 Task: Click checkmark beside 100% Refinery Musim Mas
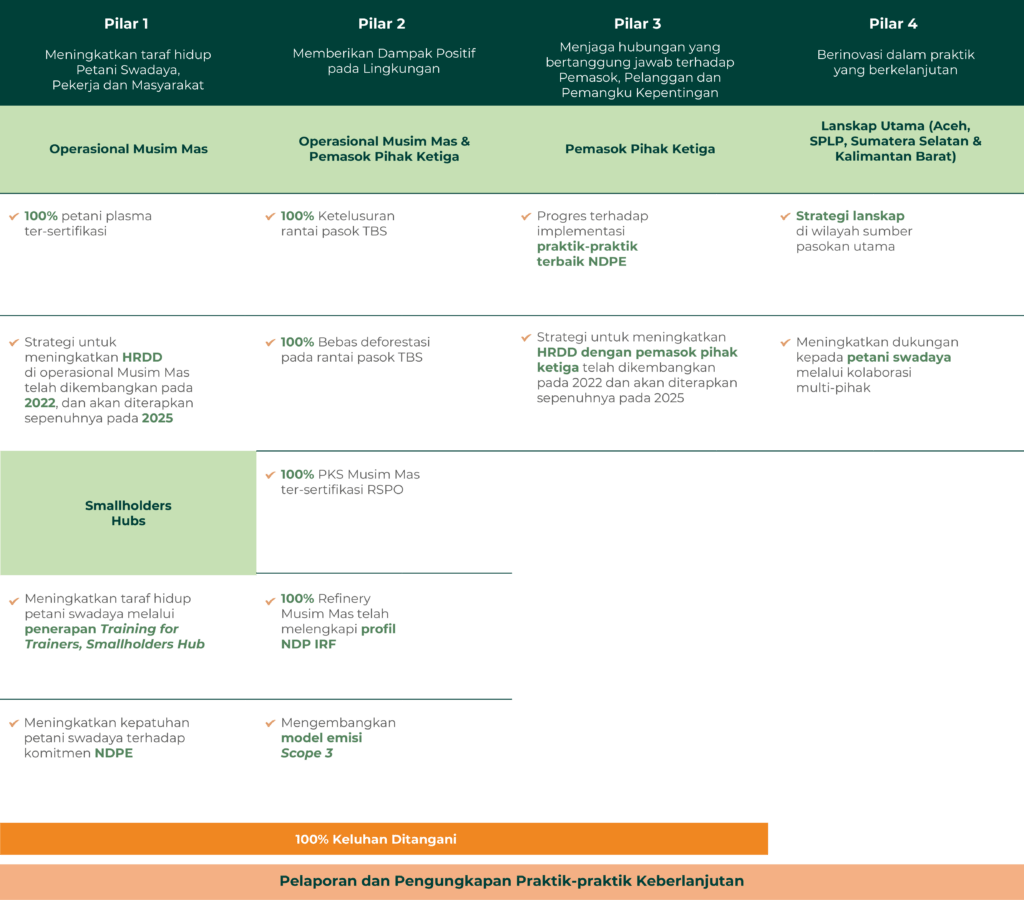tap(270, 600)
